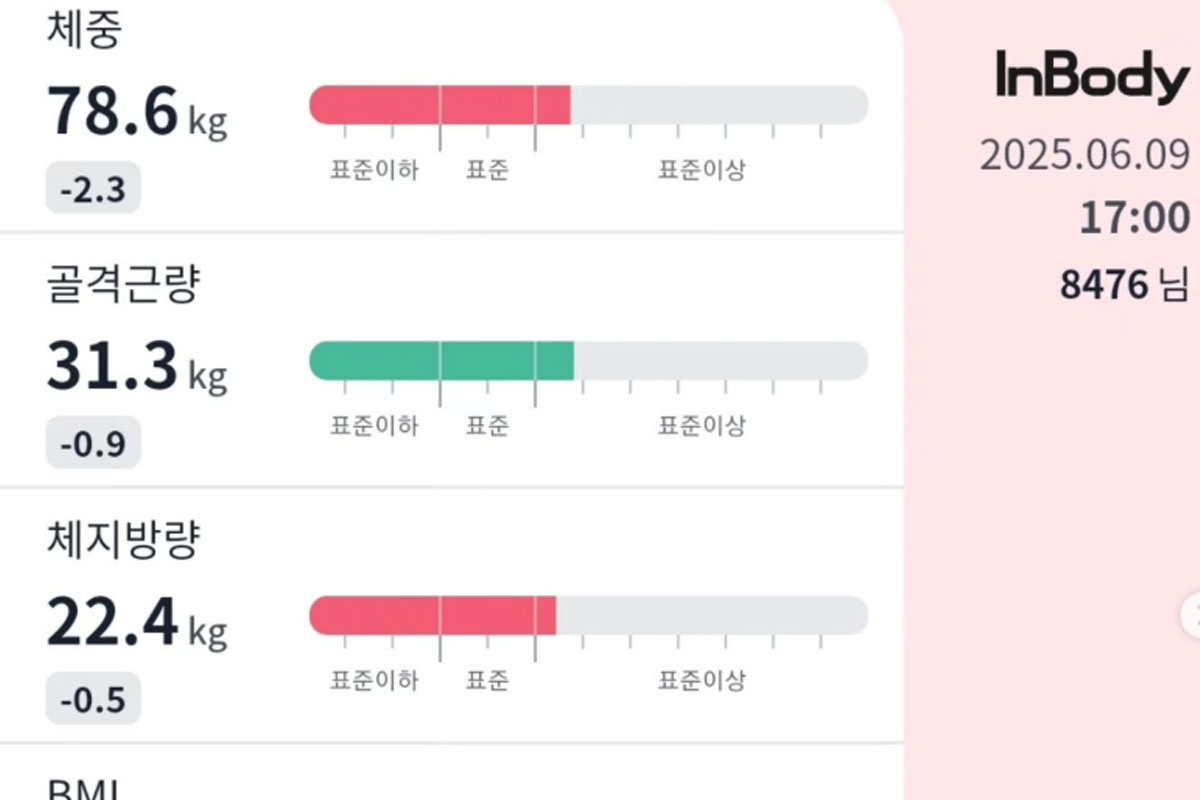Image resolution: width=1200 pixels, height=800 pixels.
Task: Select the 골격근량 skeletal muscle section
Action: pyautogui.click(x=122, y=282)
